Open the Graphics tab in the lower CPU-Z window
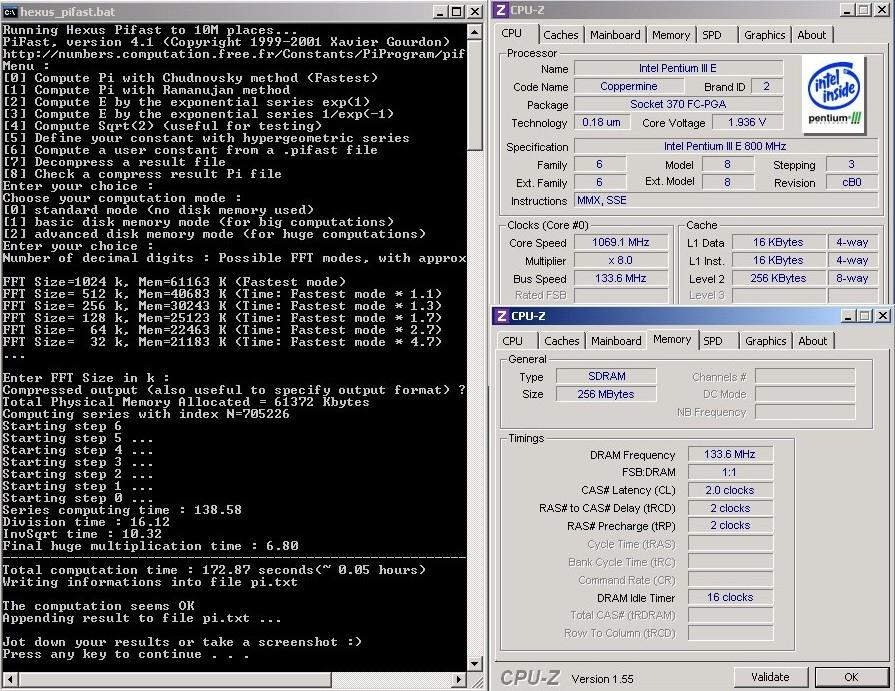Viewport: 895px width, 691px height. point(765,341)
